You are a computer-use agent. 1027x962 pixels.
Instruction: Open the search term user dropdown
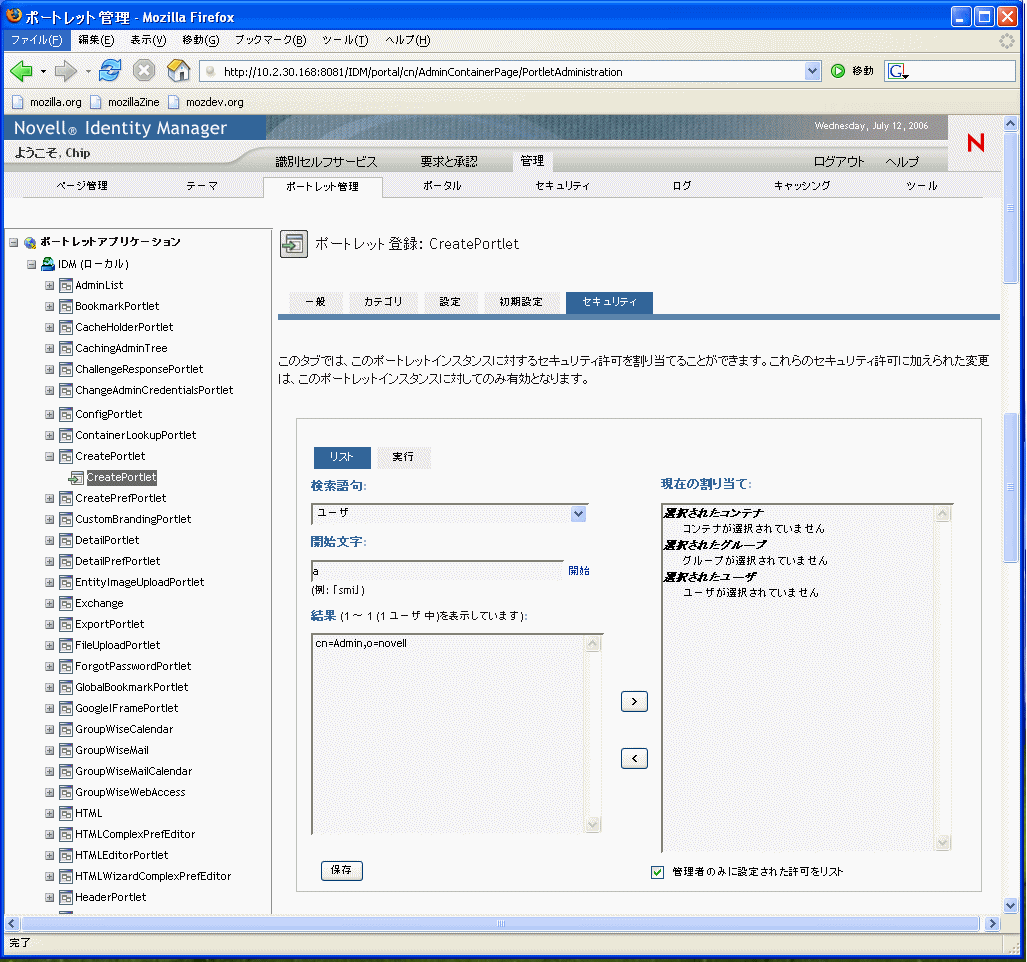coord(578,514)
